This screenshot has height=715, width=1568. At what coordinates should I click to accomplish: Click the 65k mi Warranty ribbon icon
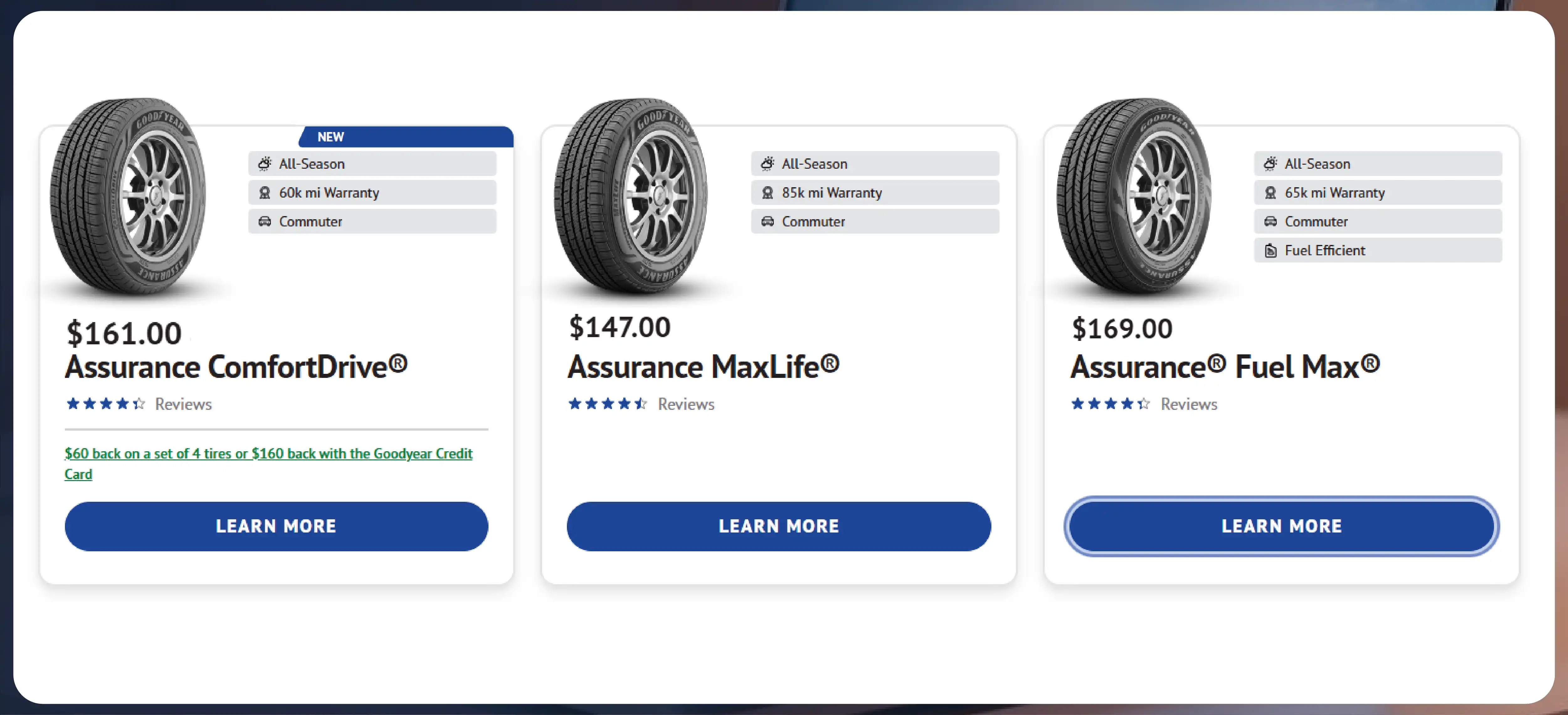(x=1270, y=193)
